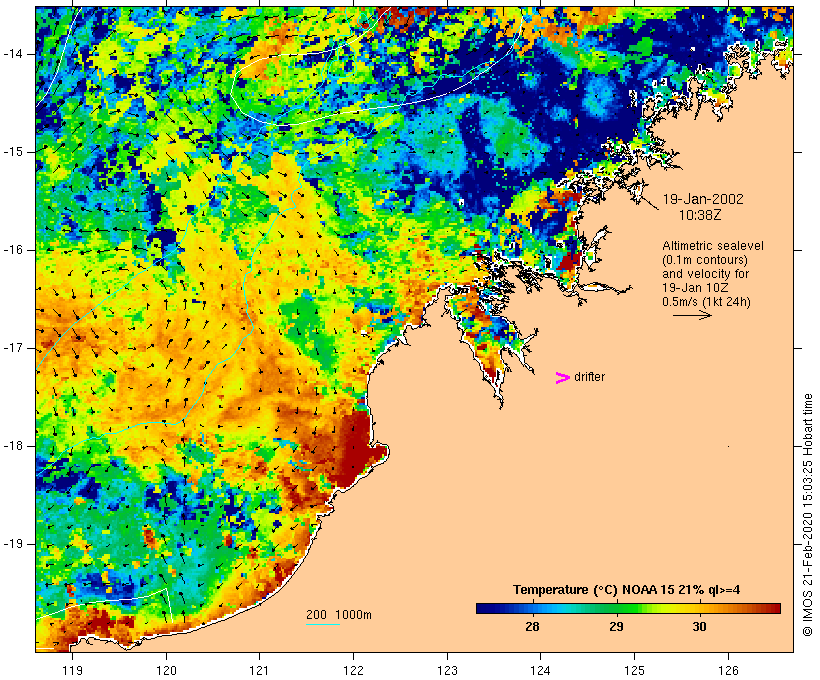Click the longitude label '124'
Viewport: 820px width, 680px height.
pyautogui.click(x=541, y=671)
